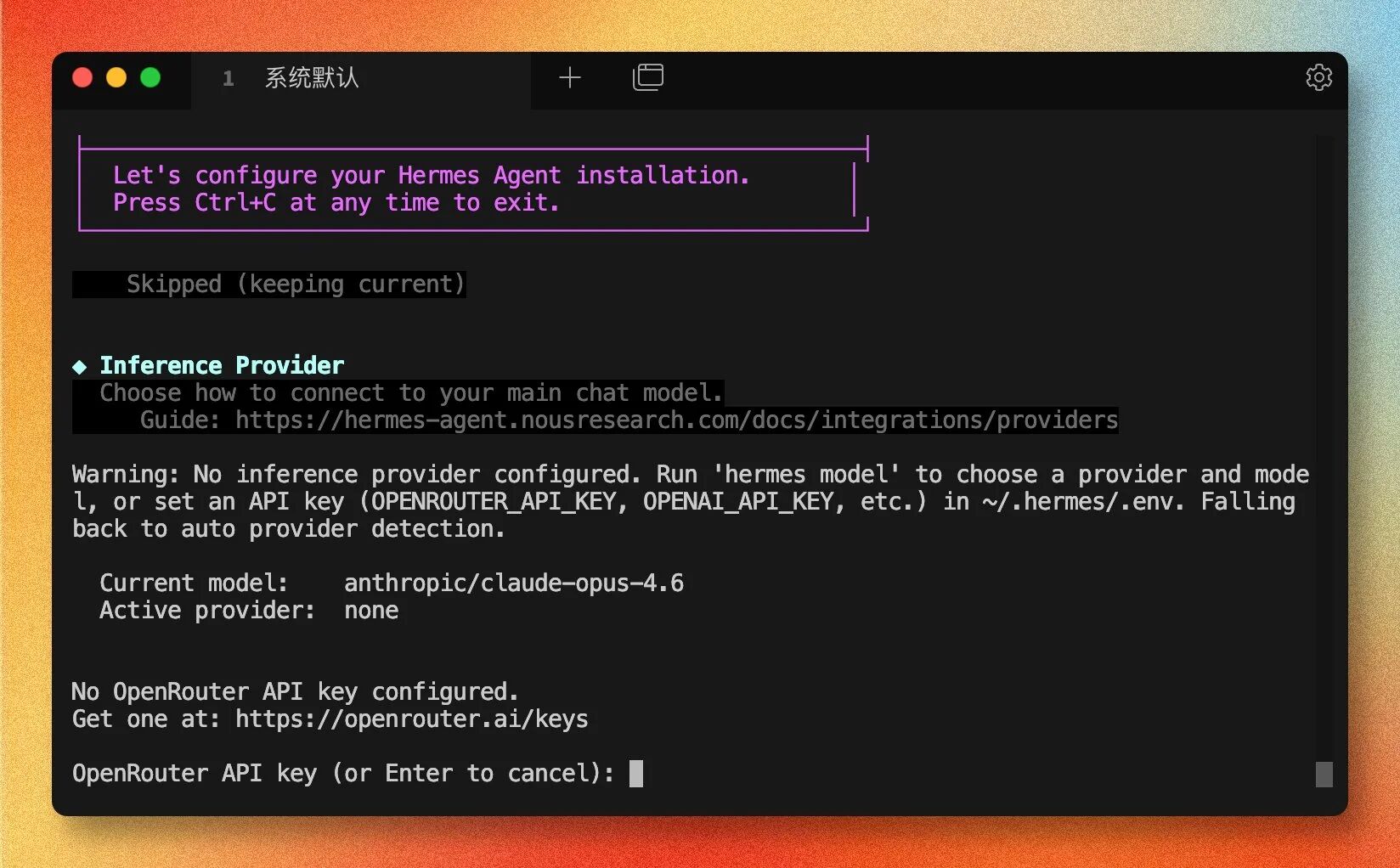Open a new tab with the plus icon

click(570, 78)
